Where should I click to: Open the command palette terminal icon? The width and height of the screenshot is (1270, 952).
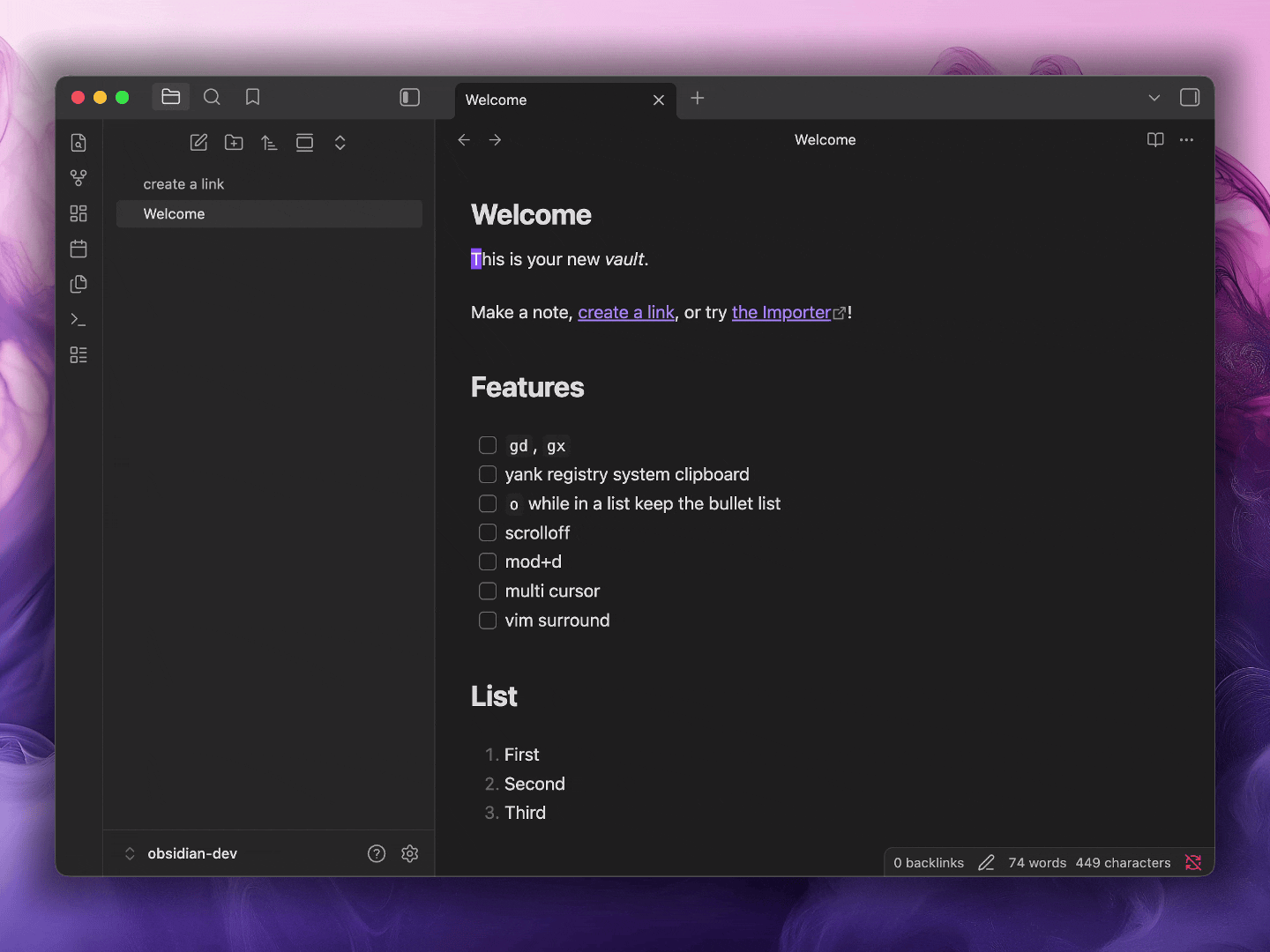click(78, 319)
